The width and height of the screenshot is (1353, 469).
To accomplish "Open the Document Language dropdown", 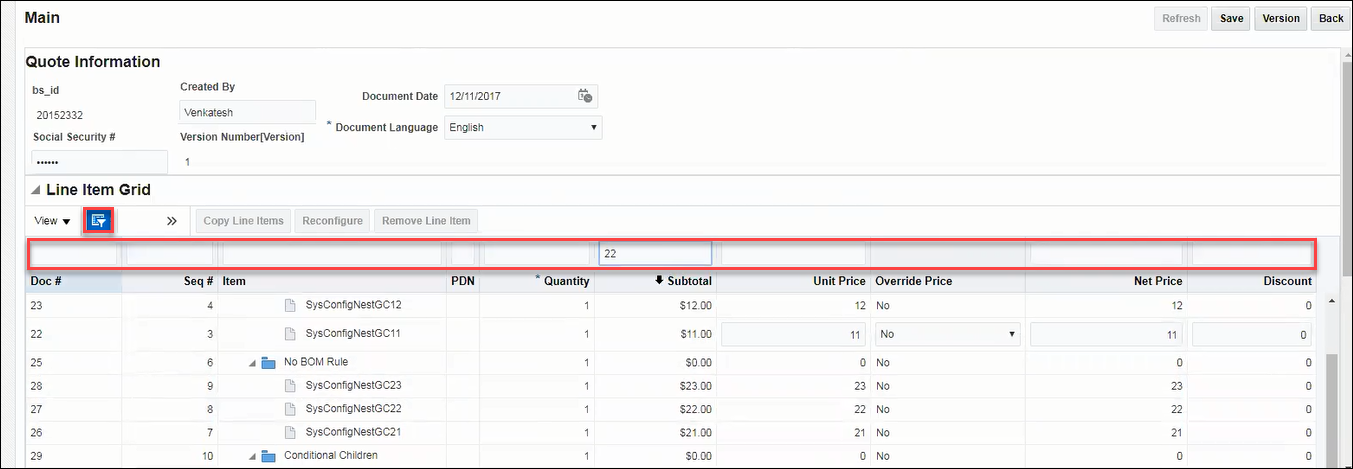I will [x=523, y=128].
